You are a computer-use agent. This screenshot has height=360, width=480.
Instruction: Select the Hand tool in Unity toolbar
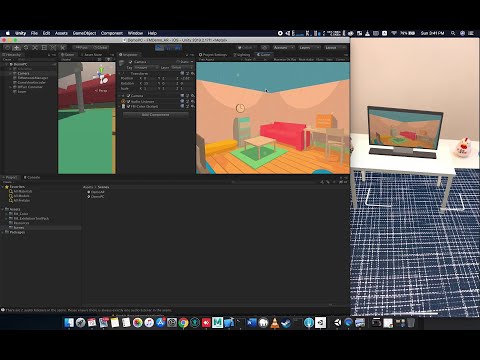[x=8, y=48]
